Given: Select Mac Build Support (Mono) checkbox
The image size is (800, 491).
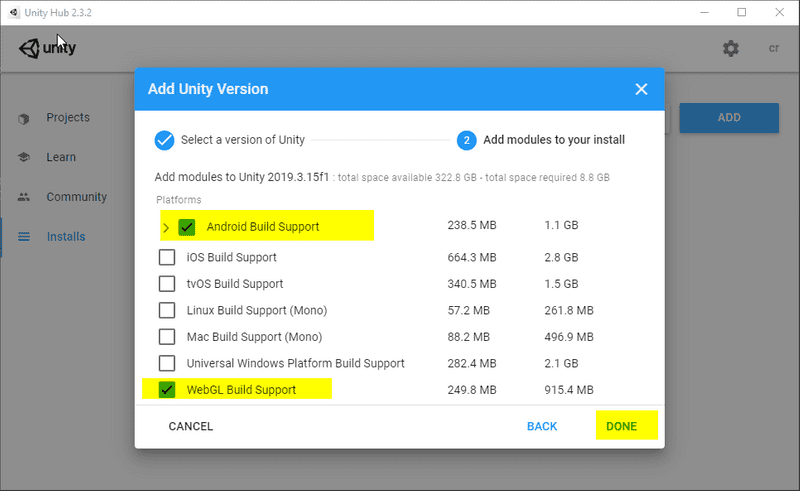Looking at the screenshot, I should click(x=167, y=337).
